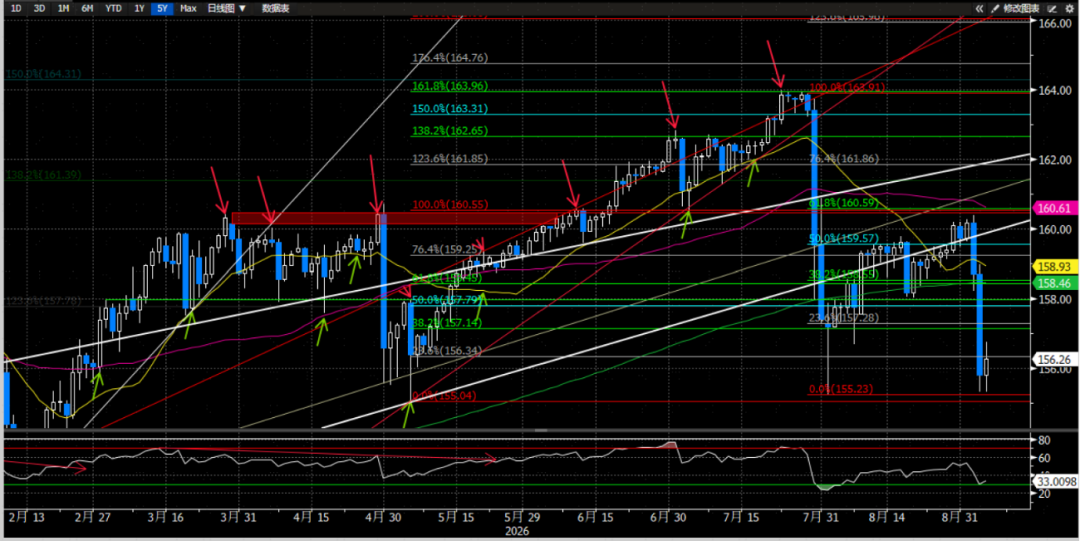Click the 100.0%(160.55) Fibonacci label
Viewport: 1080px width, 541px height.
[x=450, y=205]
